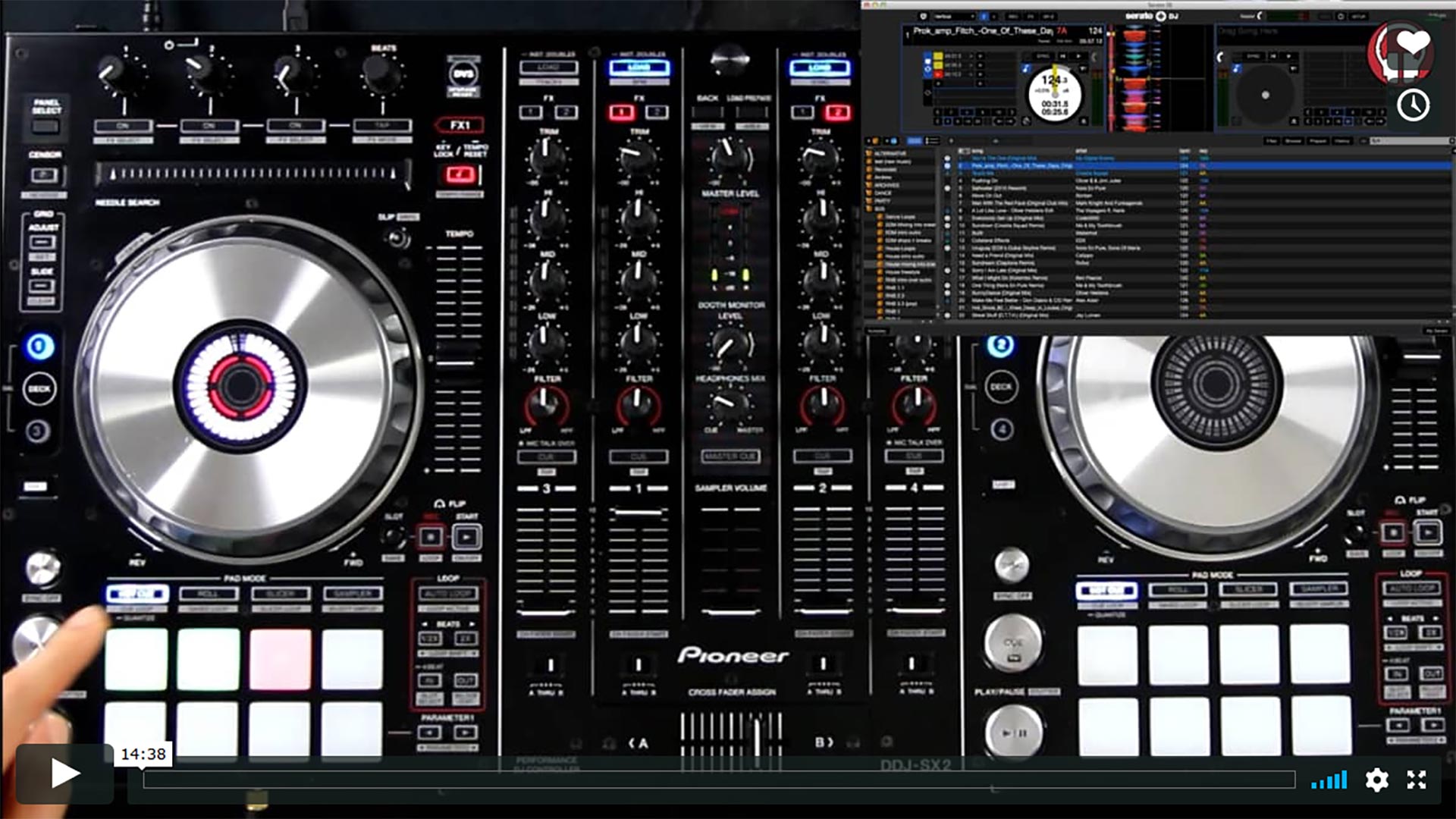Toggle red FX 2 assign on channel 2

[x=837, y=112]
